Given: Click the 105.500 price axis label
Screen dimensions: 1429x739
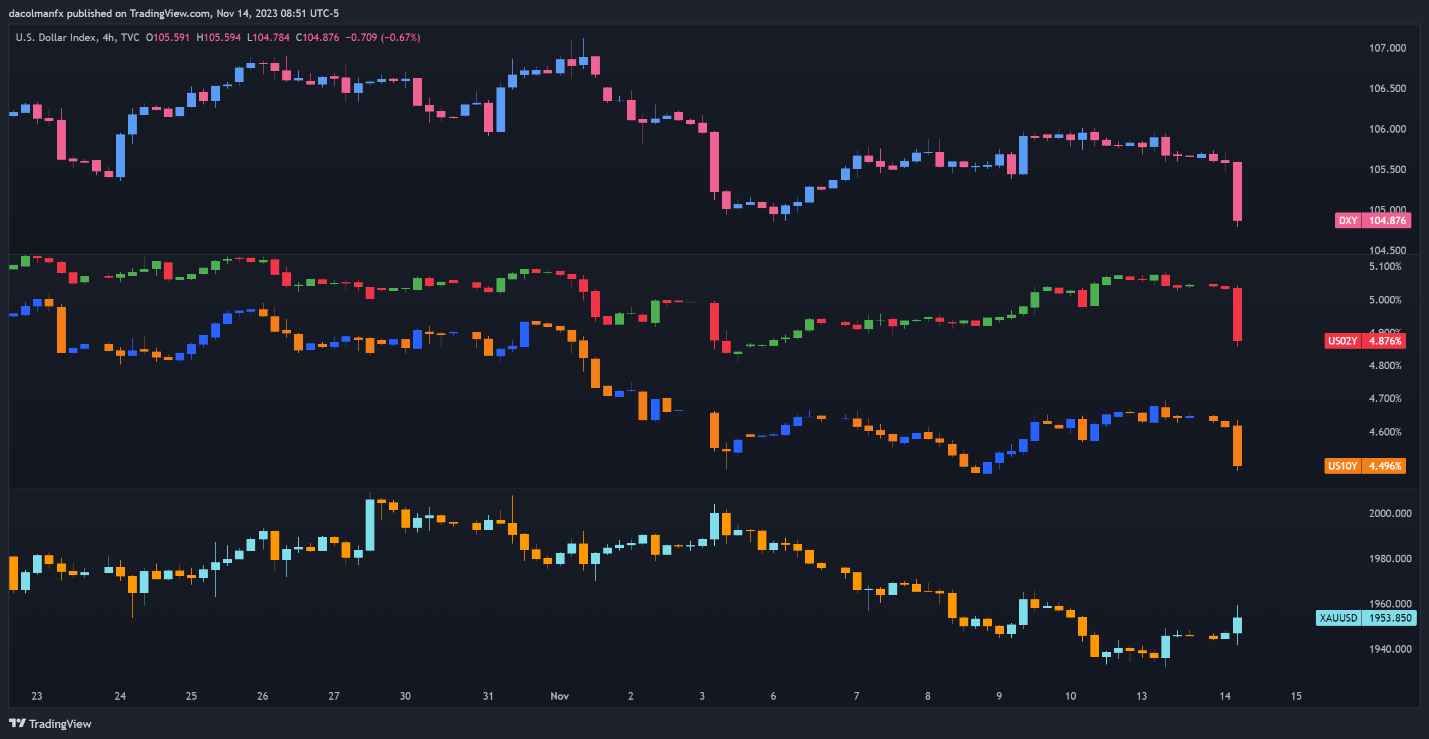Looking at the screenshot, I should pos(1387,170).
